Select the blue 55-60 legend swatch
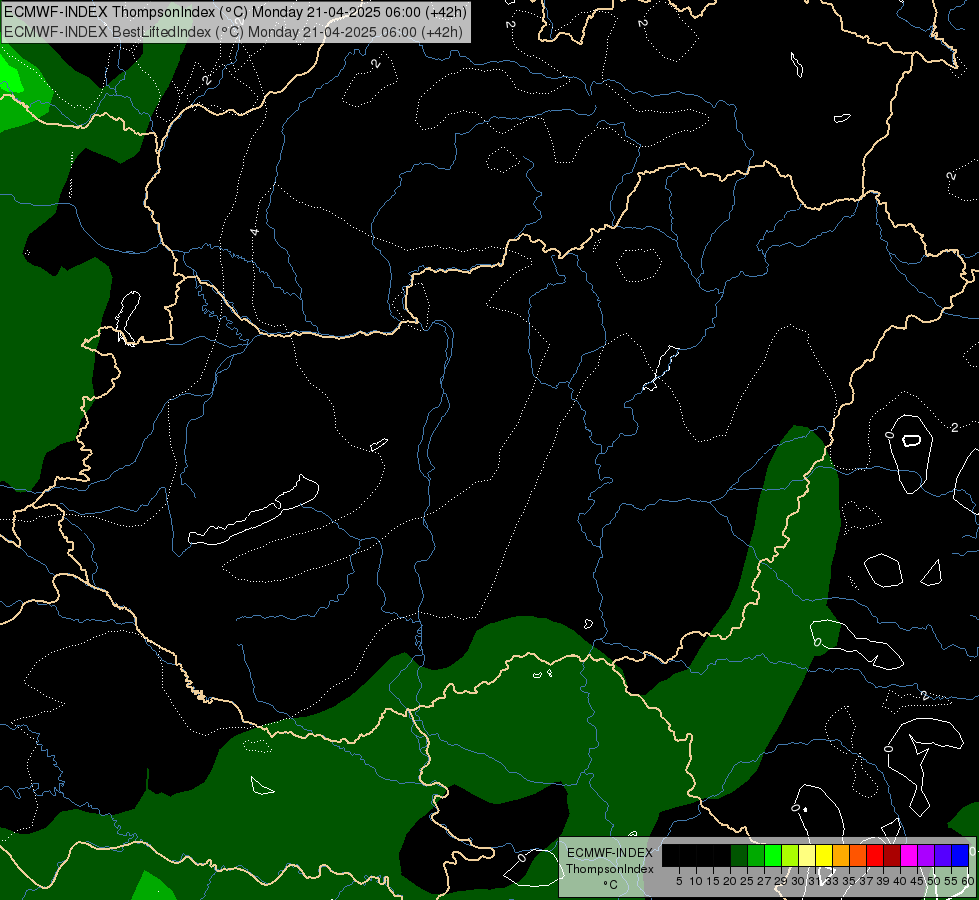Screen dimensions: 979x900 [x=960, y=855]
